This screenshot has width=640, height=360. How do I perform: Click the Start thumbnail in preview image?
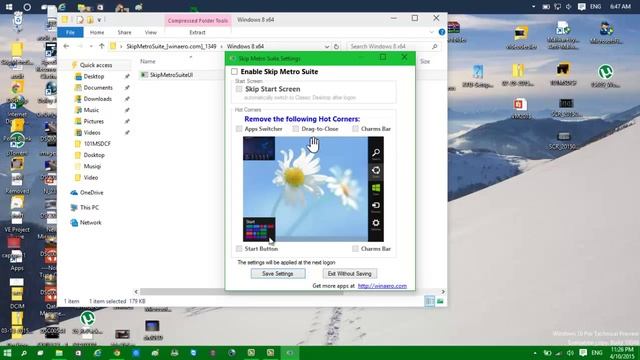click(x=259, y=229)
